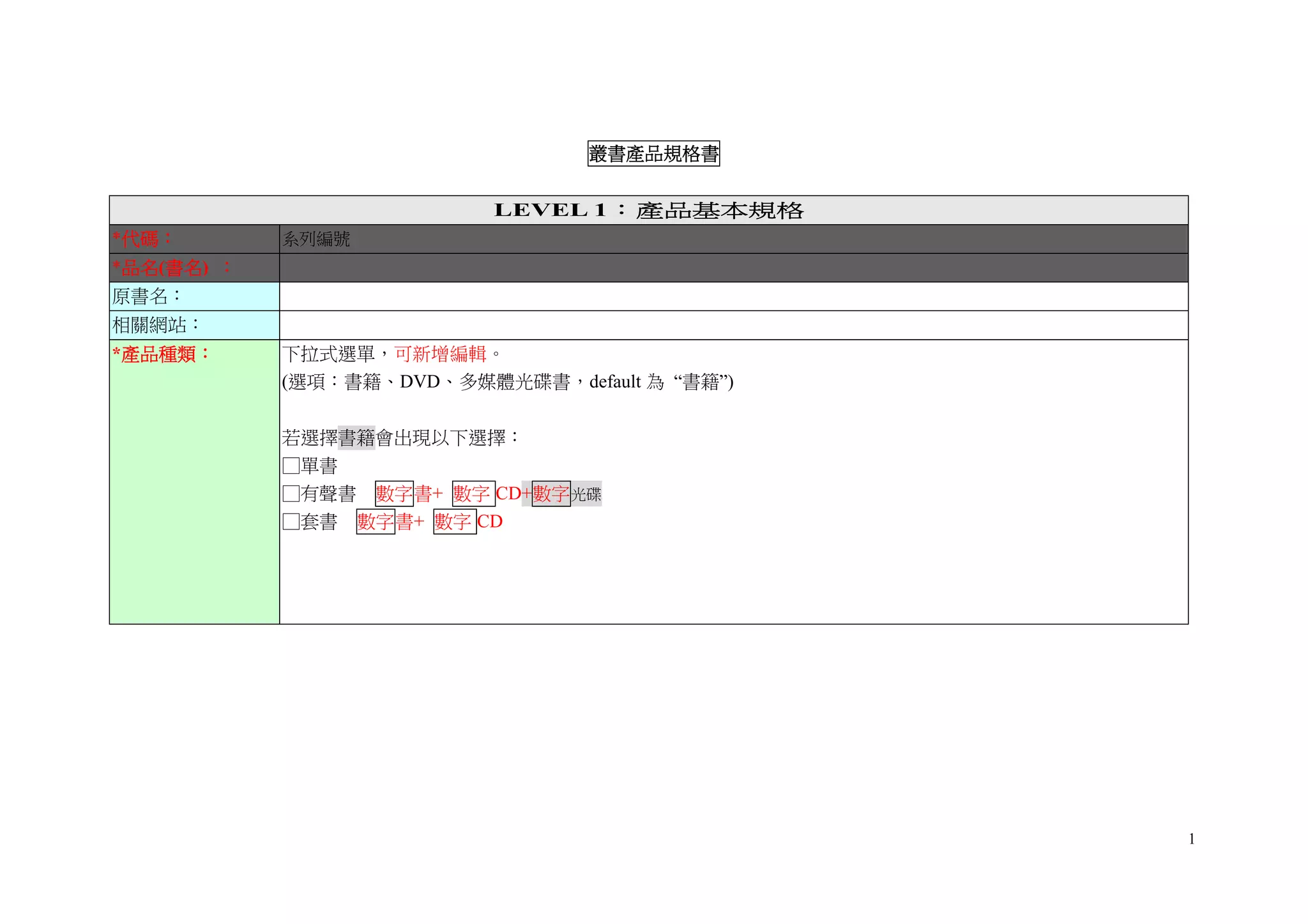Screen dimensions: 1308x924
Task: Check the 套書 checkbox
Action: click(x=291, y=522)
